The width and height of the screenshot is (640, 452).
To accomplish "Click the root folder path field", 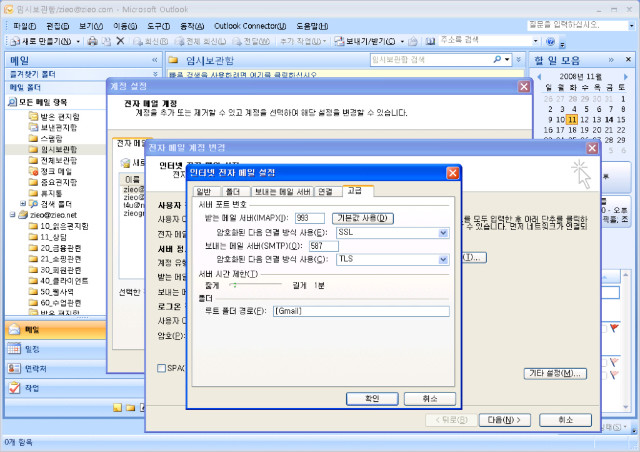I will click(361, 311).
